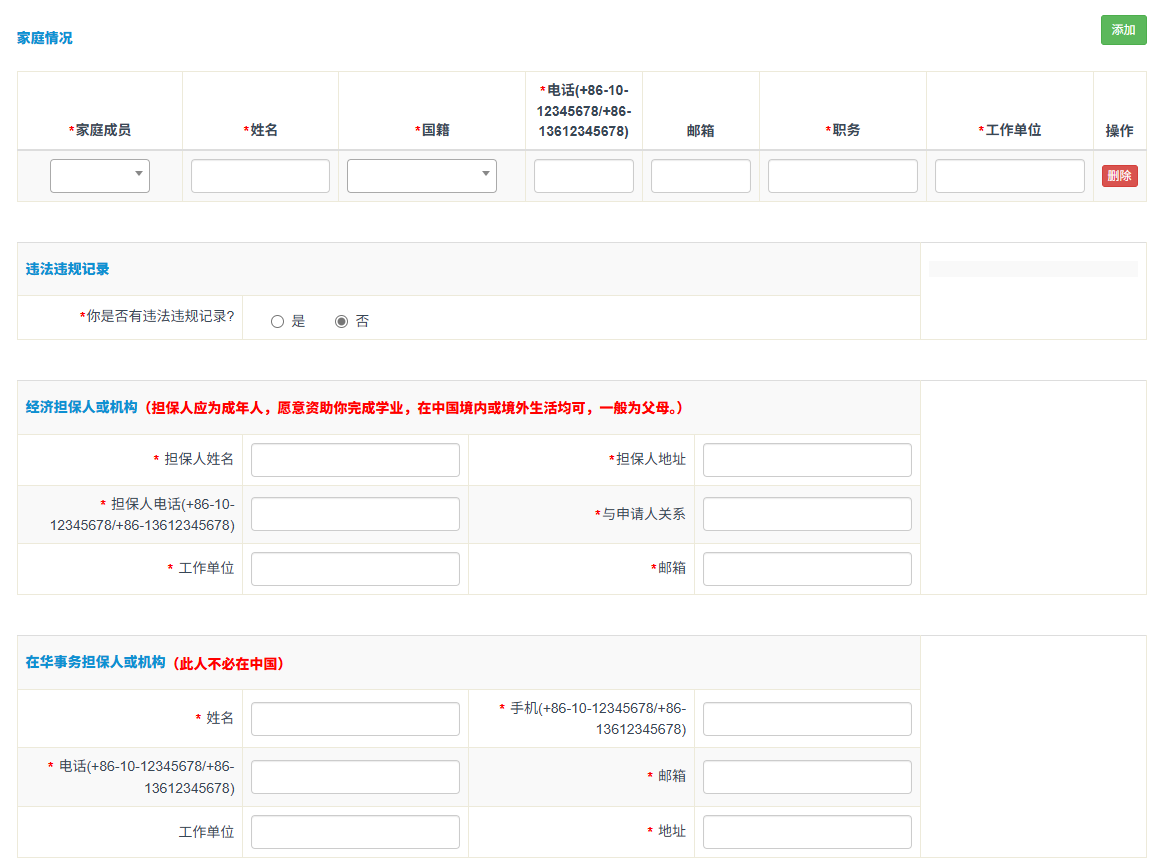
Task: Focus the 担保人姓名 text field
Action: (355, 460)
